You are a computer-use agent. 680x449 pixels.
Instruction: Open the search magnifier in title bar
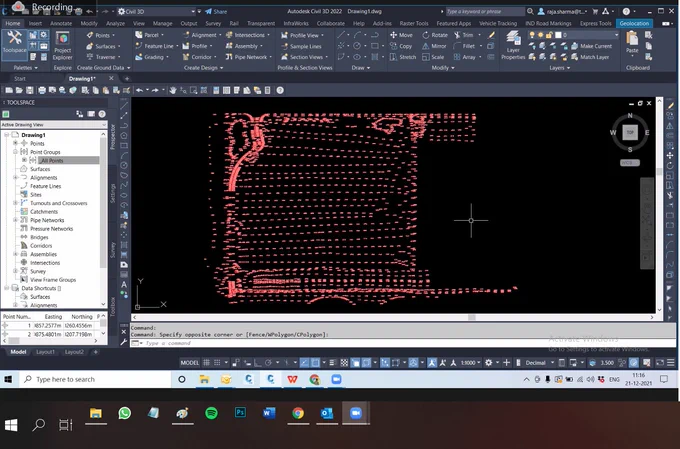tap(530, 11)
